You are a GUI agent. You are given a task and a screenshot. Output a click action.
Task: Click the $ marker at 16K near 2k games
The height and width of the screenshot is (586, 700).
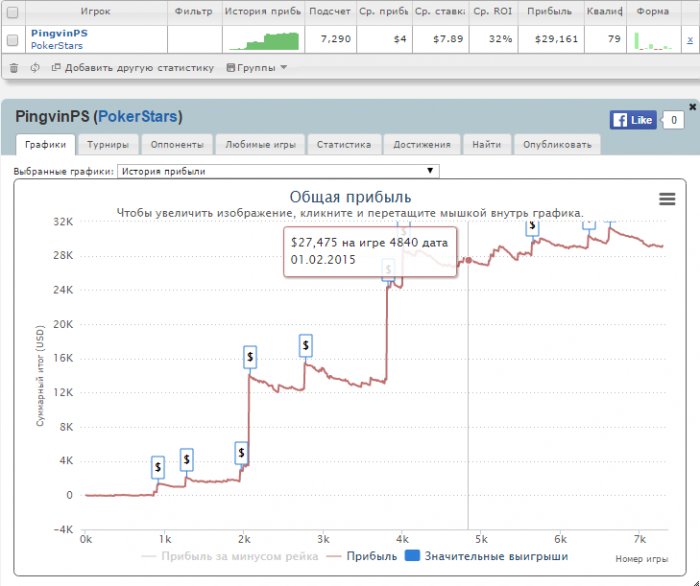coord(250,357)
